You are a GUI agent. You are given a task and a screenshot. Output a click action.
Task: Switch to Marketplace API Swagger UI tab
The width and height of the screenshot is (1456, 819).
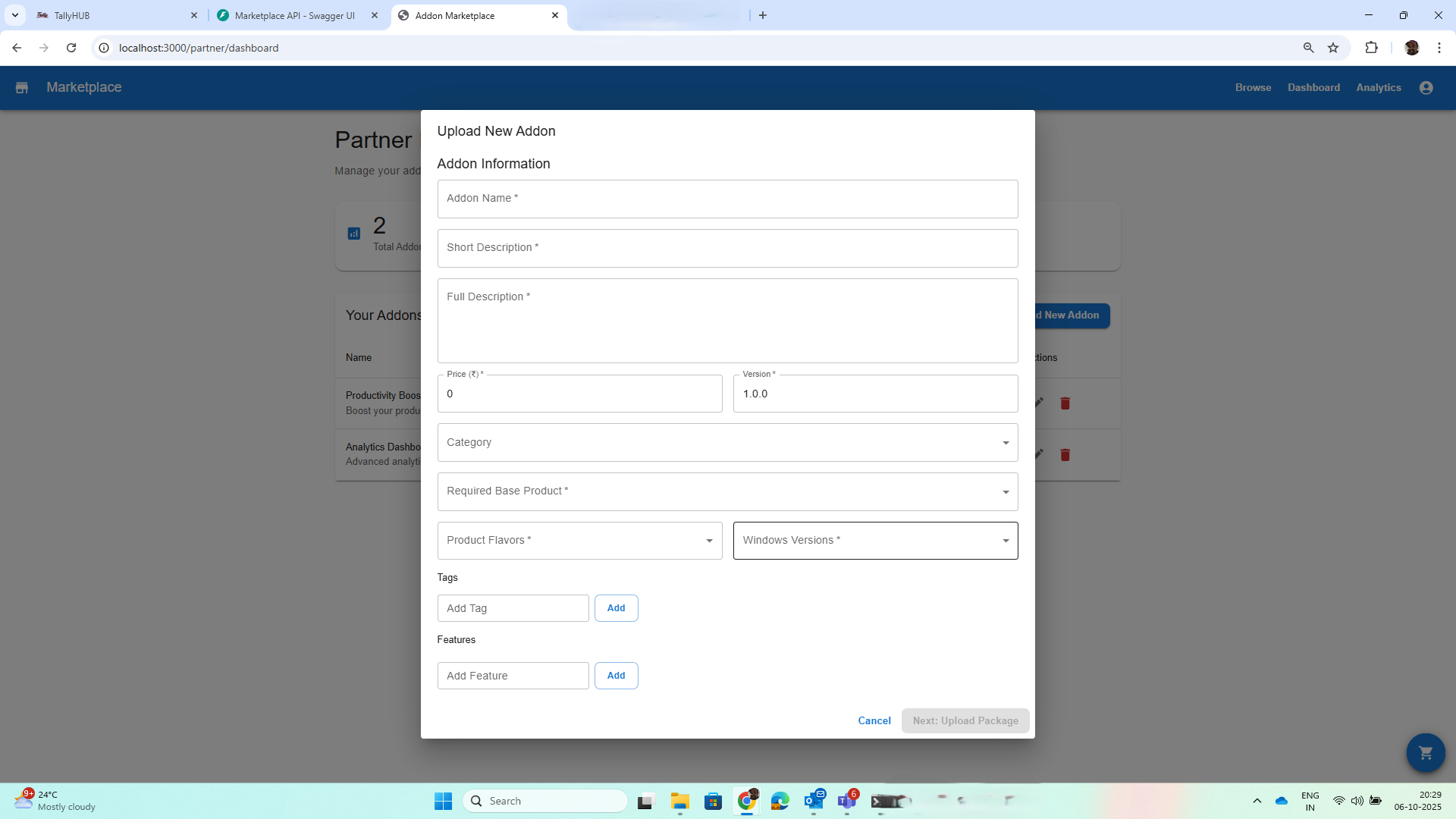click(294, 15)
